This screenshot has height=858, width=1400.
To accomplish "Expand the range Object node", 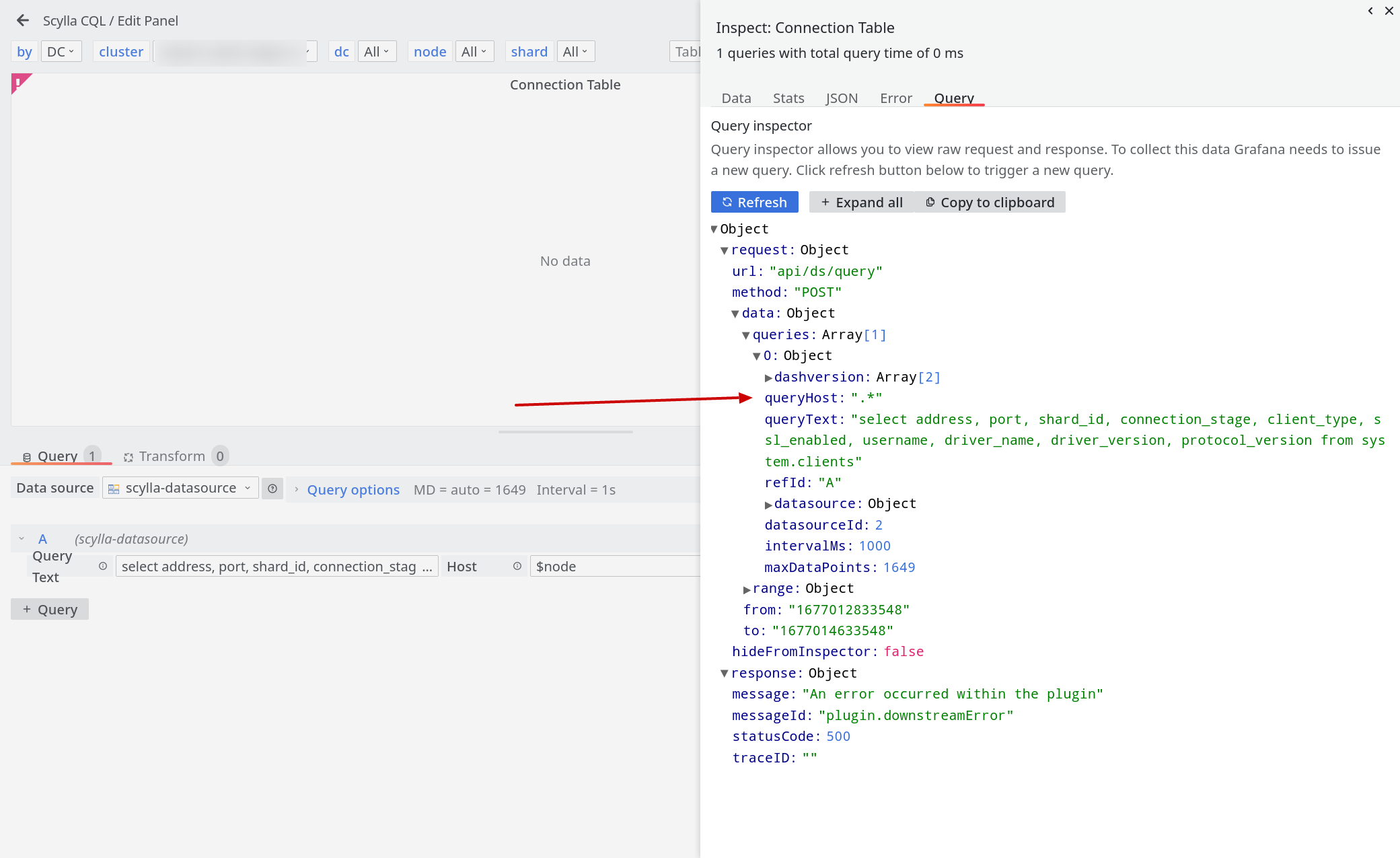I will pyautogui.click(x=747, y=588).
